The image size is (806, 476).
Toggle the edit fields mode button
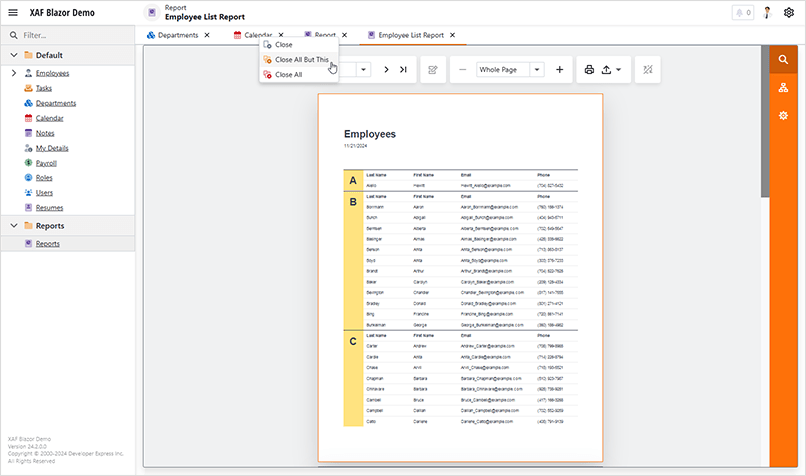click(x=432, y=70)
